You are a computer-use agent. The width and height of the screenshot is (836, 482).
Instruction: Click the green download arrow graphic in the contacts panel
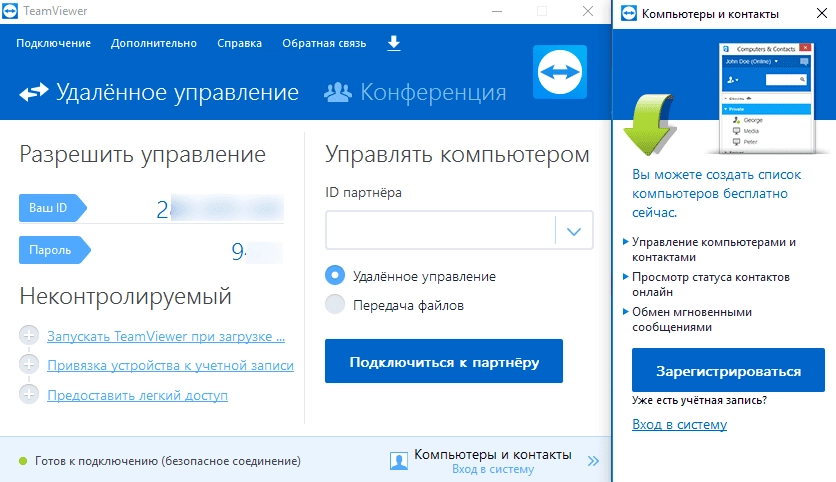point(649,125)
